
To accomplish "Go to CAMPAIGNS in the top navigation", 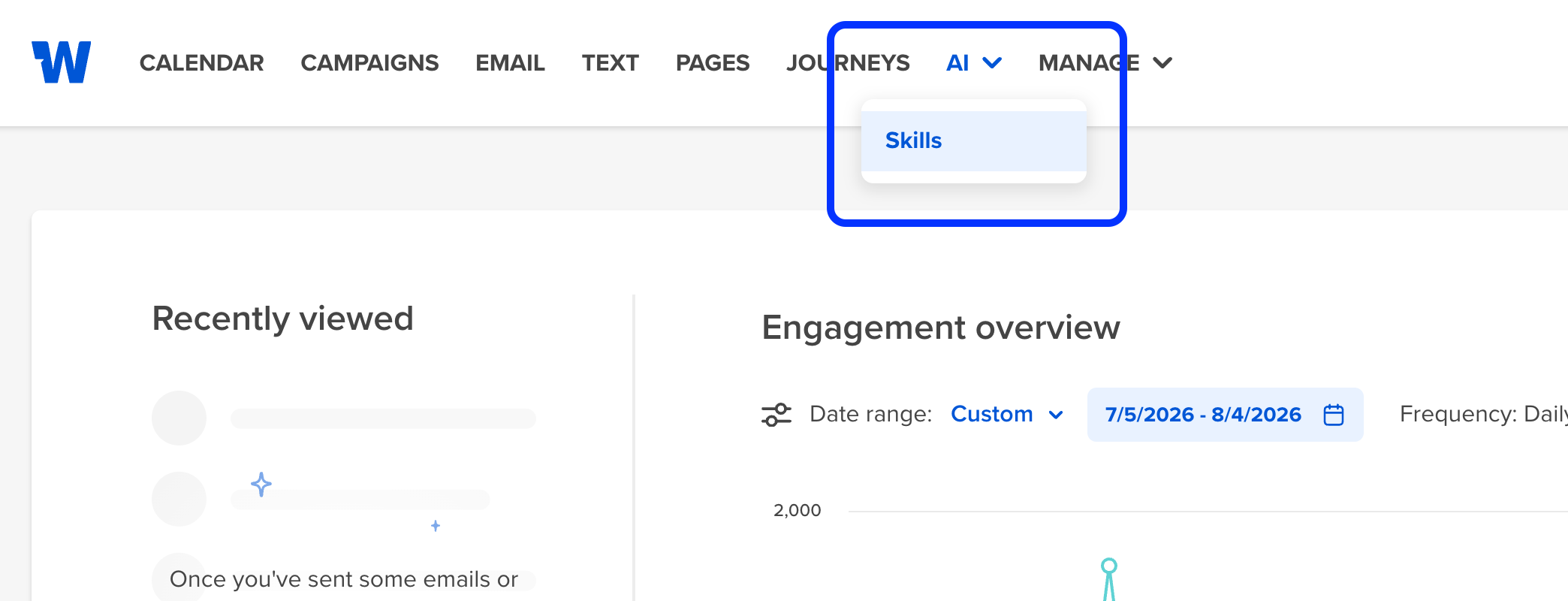I will [369, 63].
